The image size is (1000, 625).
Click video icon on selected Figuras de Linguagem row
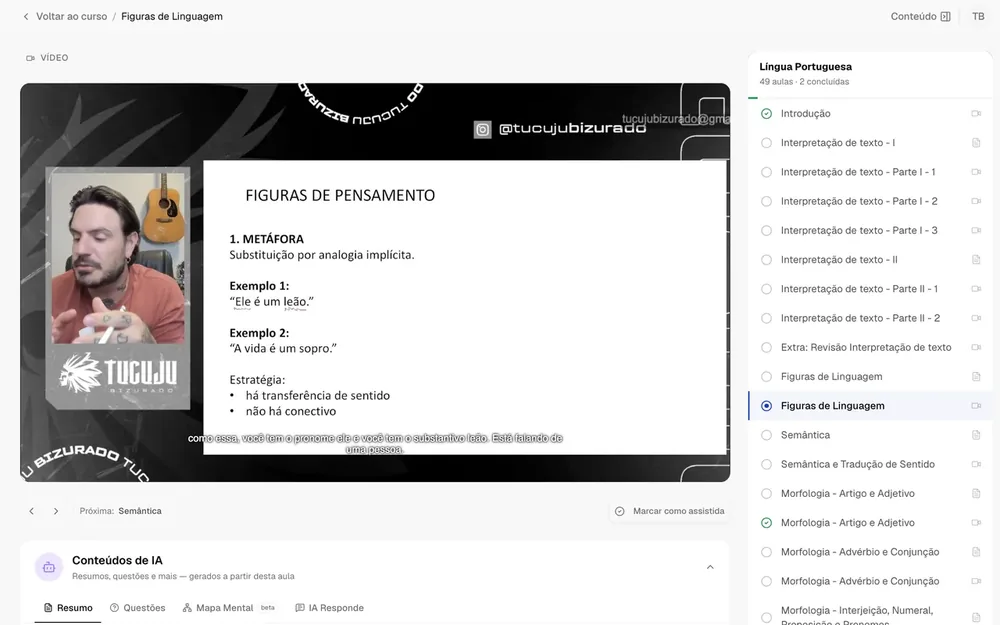(x=976, y=406)
